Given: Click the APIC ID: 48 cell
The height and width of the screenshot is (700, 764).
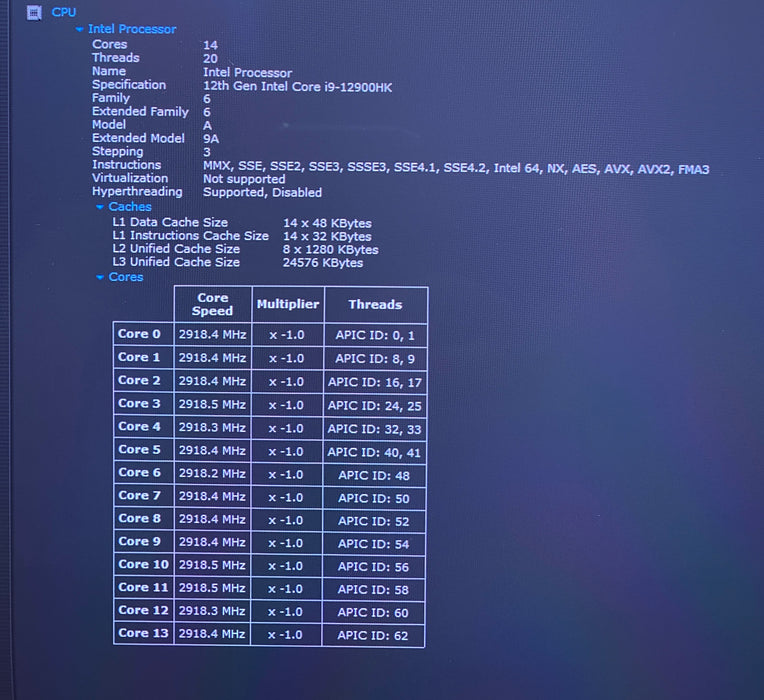Looking at the screenshot, I should point(374,475).
